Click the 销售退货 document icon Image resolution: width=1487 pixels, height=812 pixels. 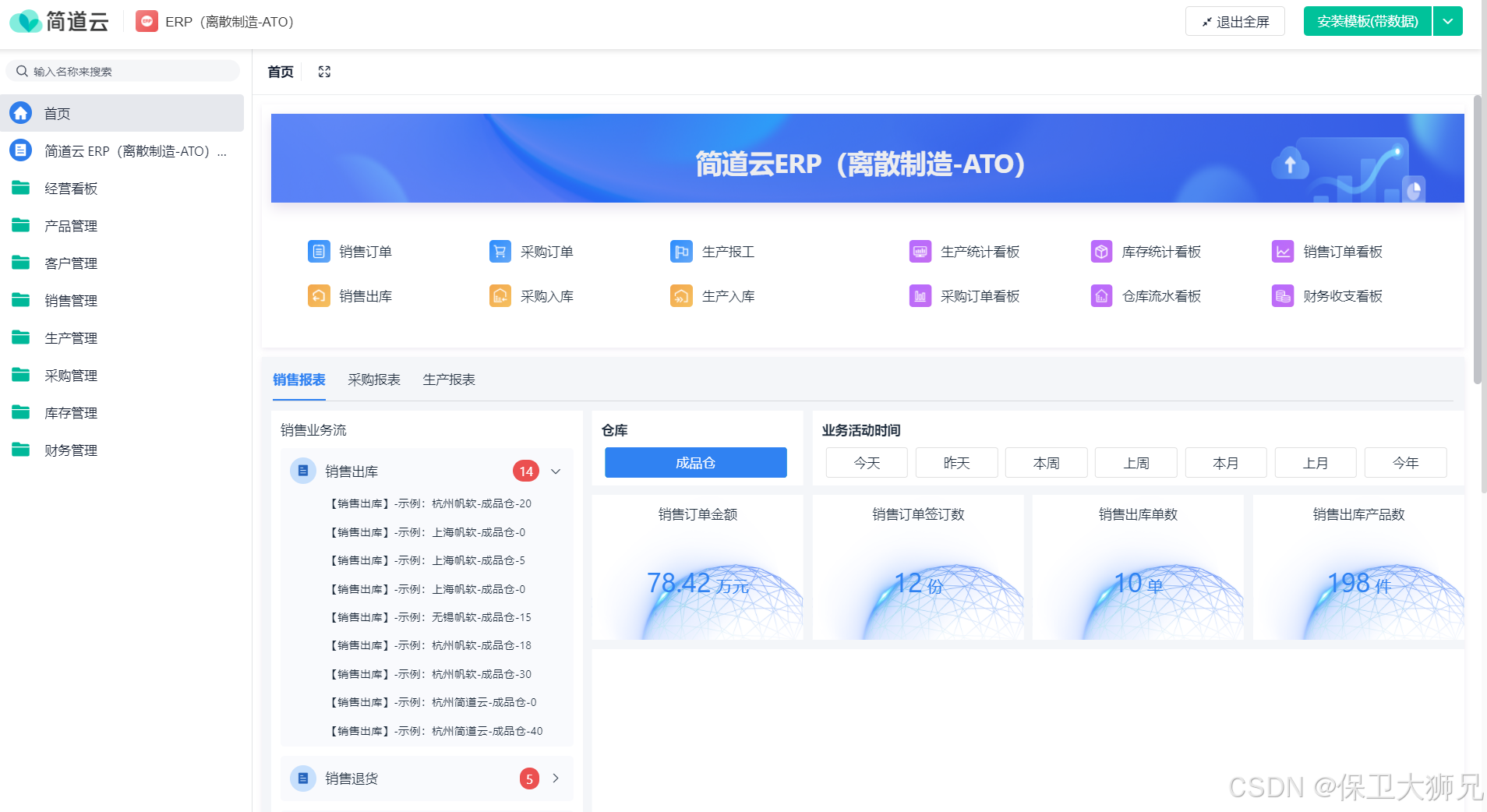click(x=303, y=778)
